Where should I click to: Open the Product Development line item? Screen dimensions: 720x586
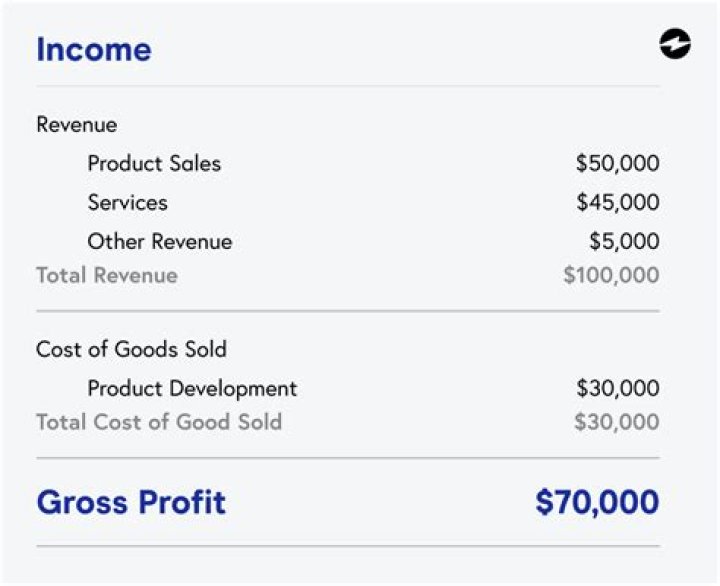192,388
